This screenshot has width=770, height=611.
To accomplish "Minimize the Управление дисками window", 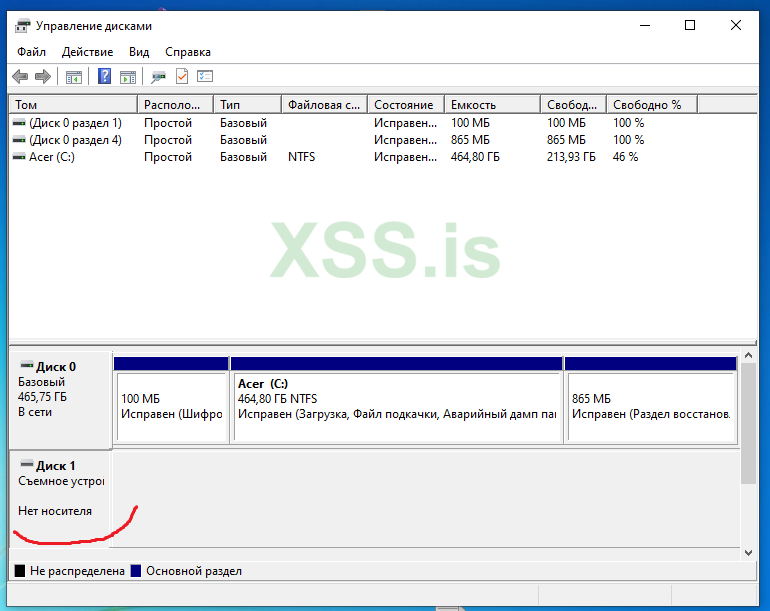I will coord(645,25).
